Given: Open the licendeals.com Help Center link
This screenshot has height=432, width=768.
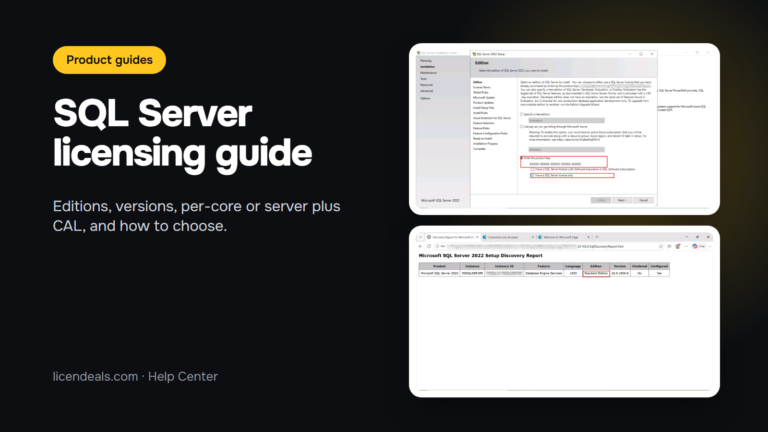Looking at the screenshot, I should click(135, 376).
